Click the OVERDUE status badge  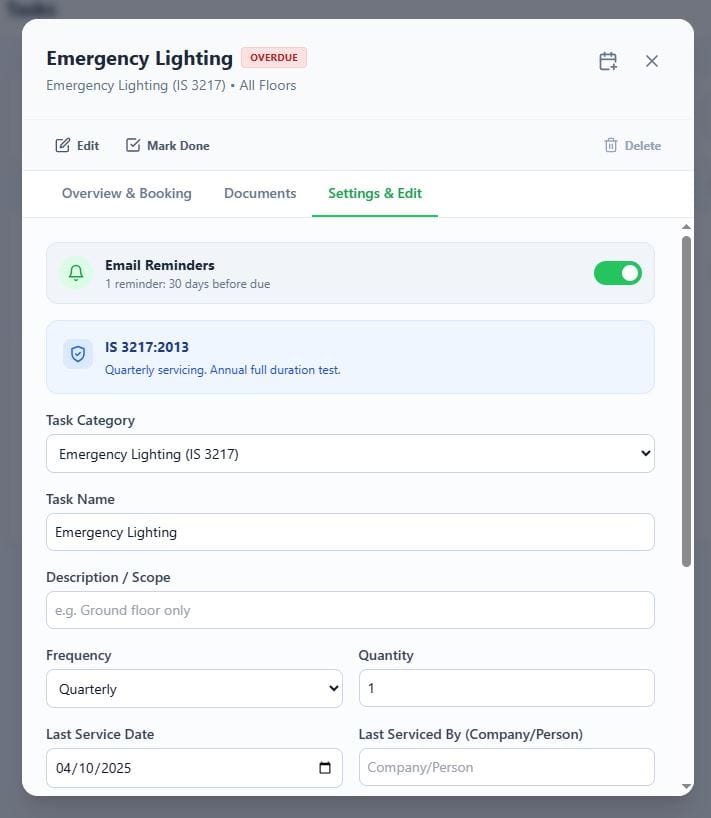[274, 58]
